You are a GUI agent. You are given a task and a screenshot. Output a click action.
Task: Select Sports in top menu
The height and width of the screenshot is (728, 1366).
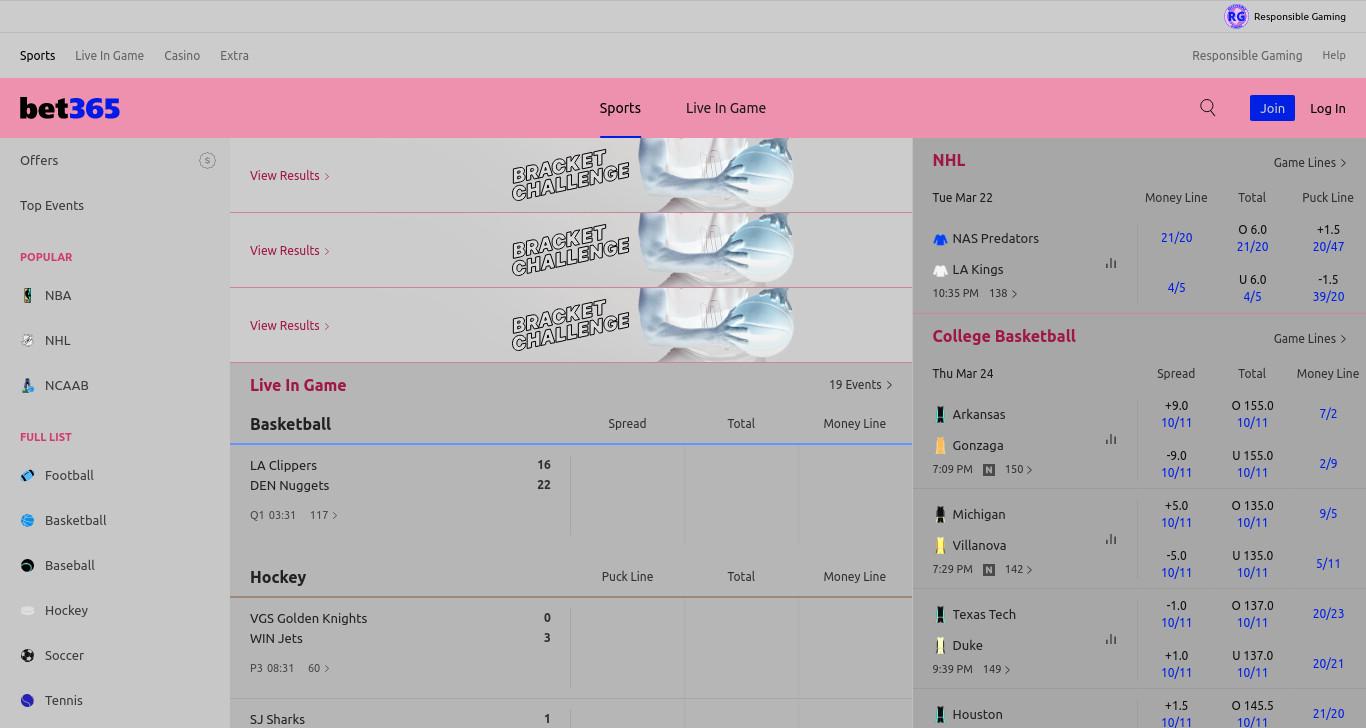pyautogui.click(x=38, y=56)
